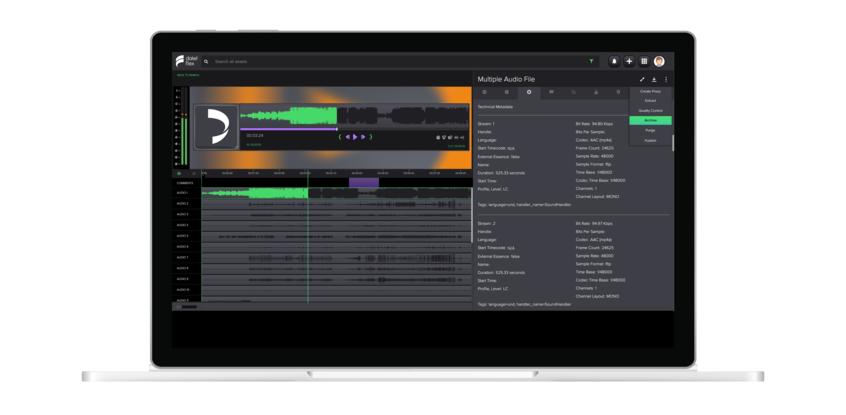Step back with the purple left arrow
Viewport: 846px width, 415px height.
pyautogui.click(x=347, y=137)
